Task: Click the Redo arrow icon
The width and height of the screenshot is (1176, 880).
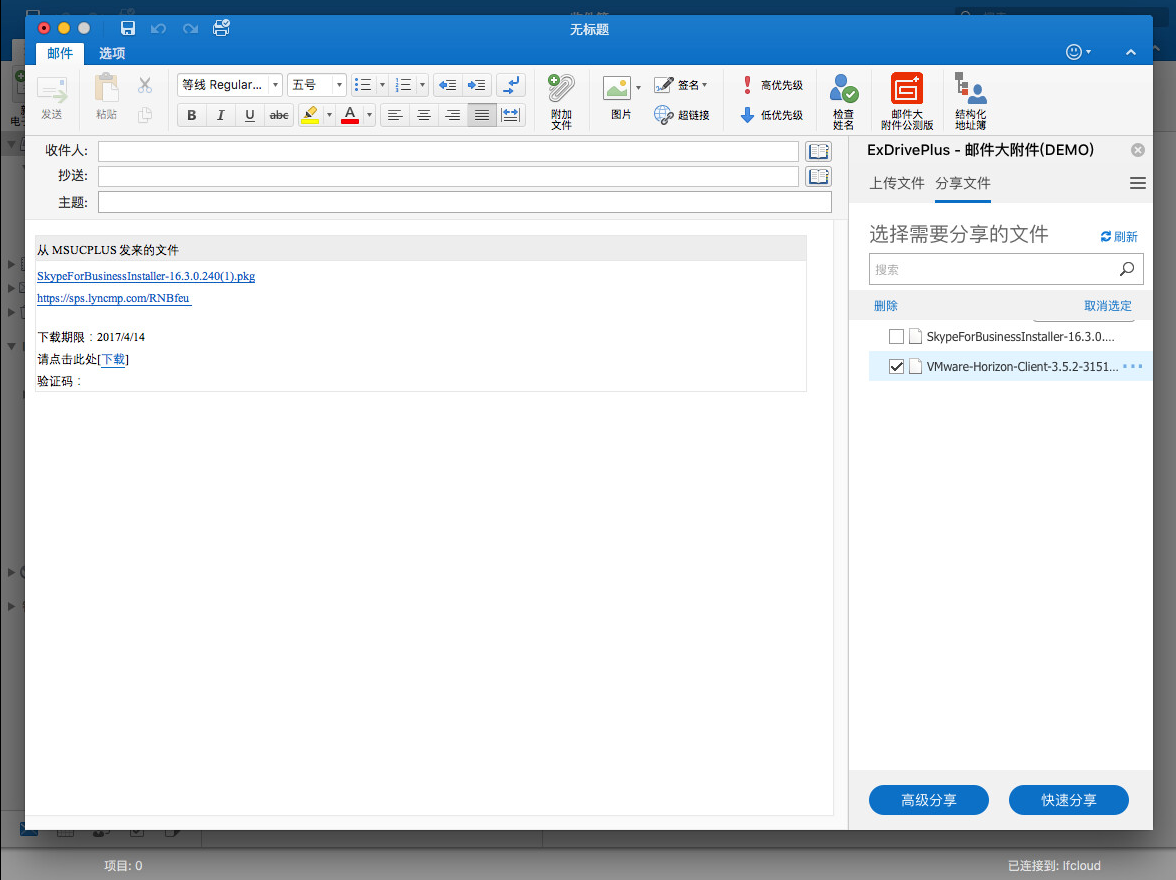Action: coord(190,29)
